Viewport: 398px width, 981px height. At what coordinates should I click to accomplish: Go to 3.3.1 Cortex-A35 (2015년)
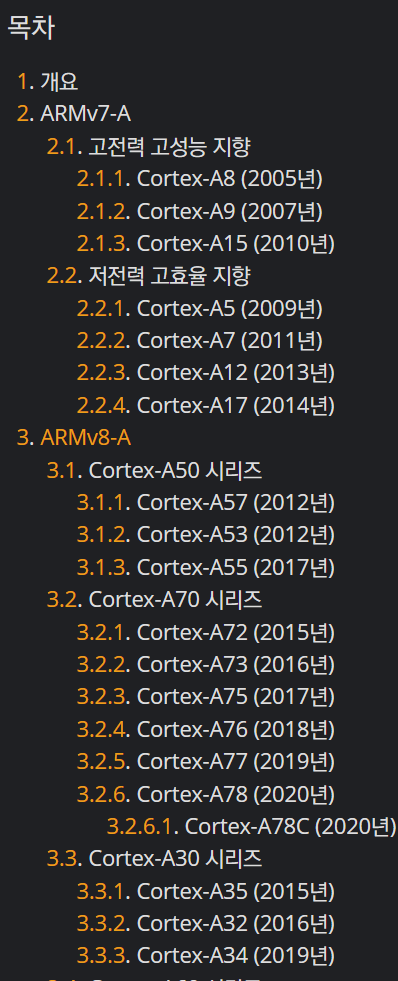point(206,892)
